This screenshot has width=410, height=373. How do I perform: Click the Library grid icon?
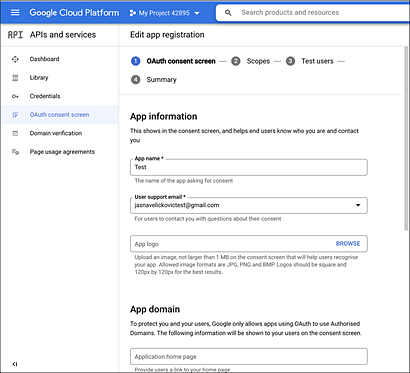15,78
